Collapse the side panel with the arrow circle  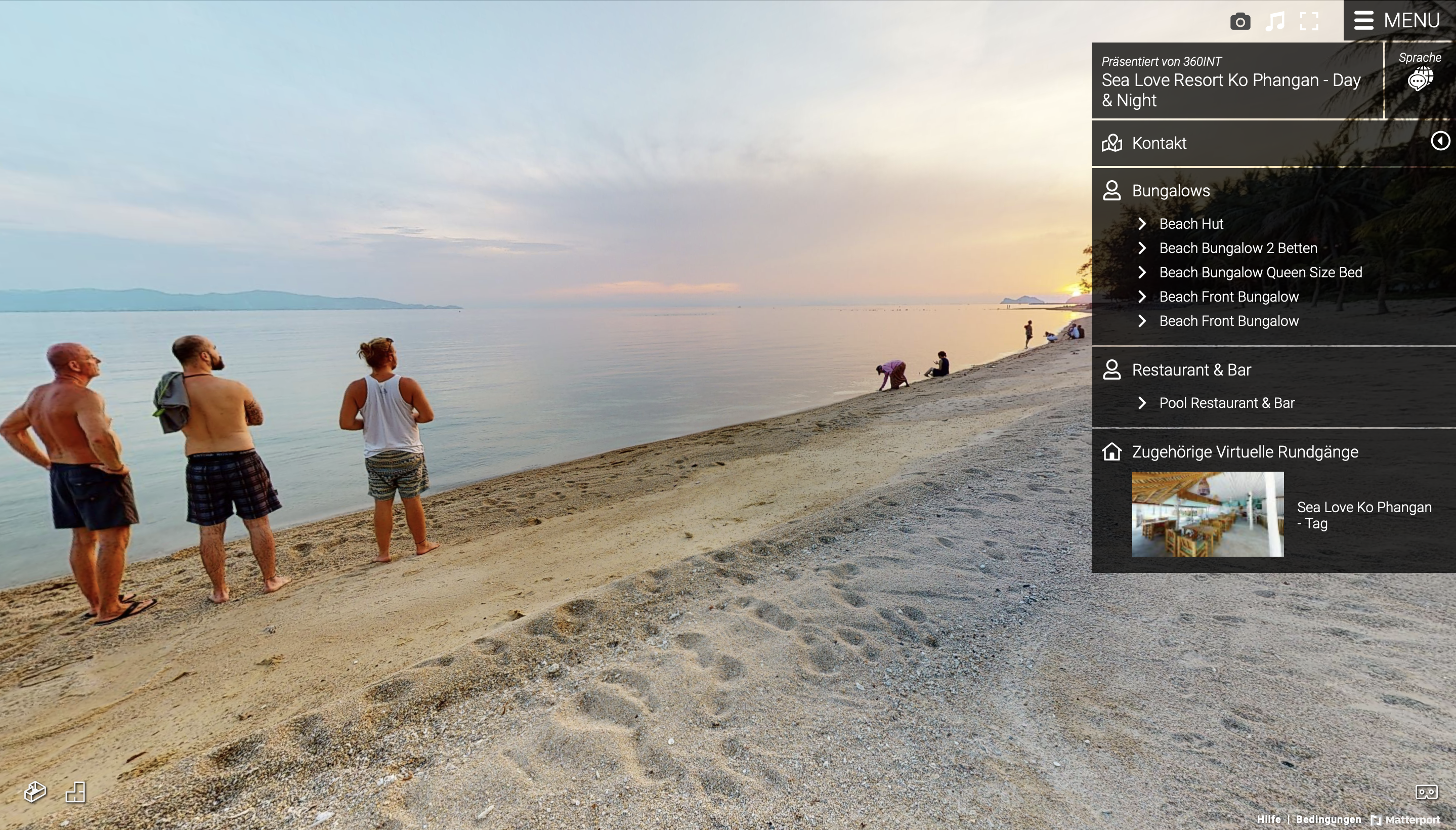(1440, 141)
